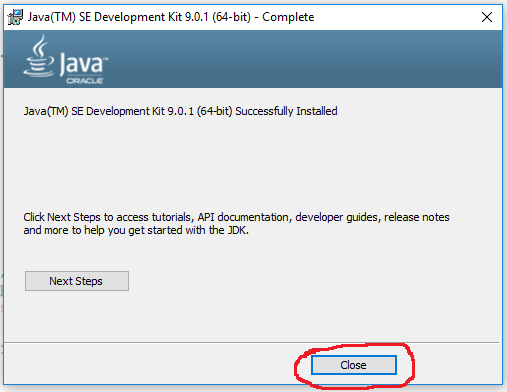This screenshot has height=392, width=507.
Task: Click the empty area right of Next Steps
Action: (x=300, y=281)
